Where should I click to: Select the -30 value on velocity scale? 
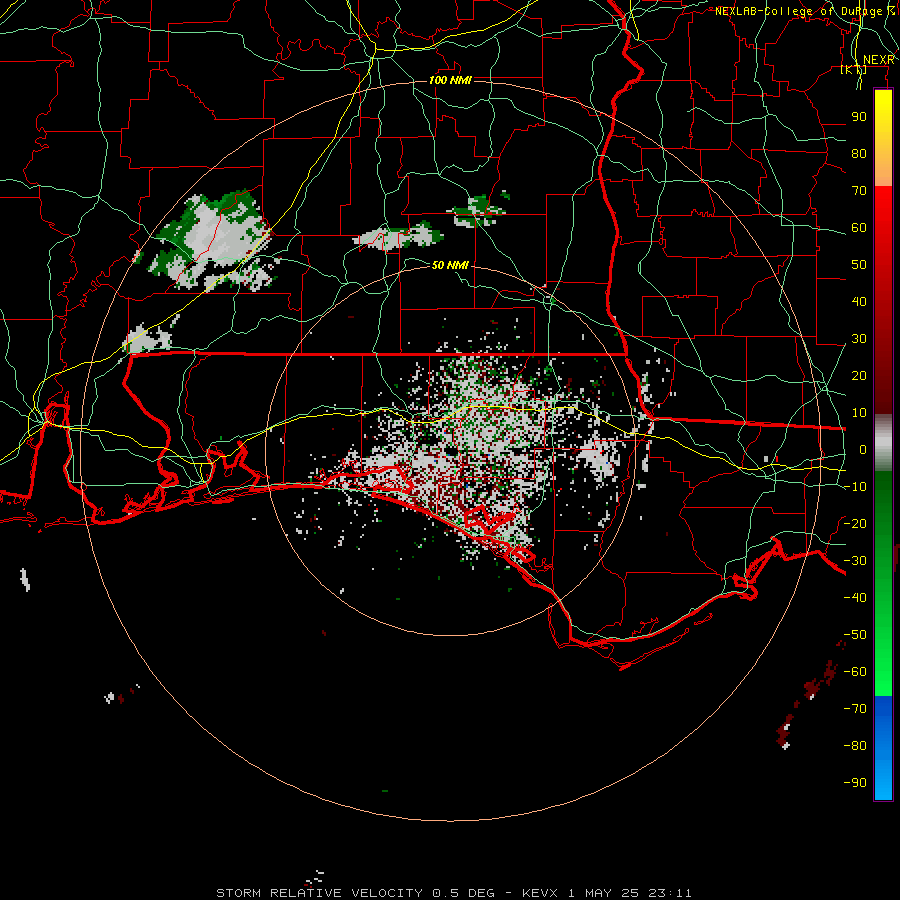pyautogui.click(x=855, y=560)
